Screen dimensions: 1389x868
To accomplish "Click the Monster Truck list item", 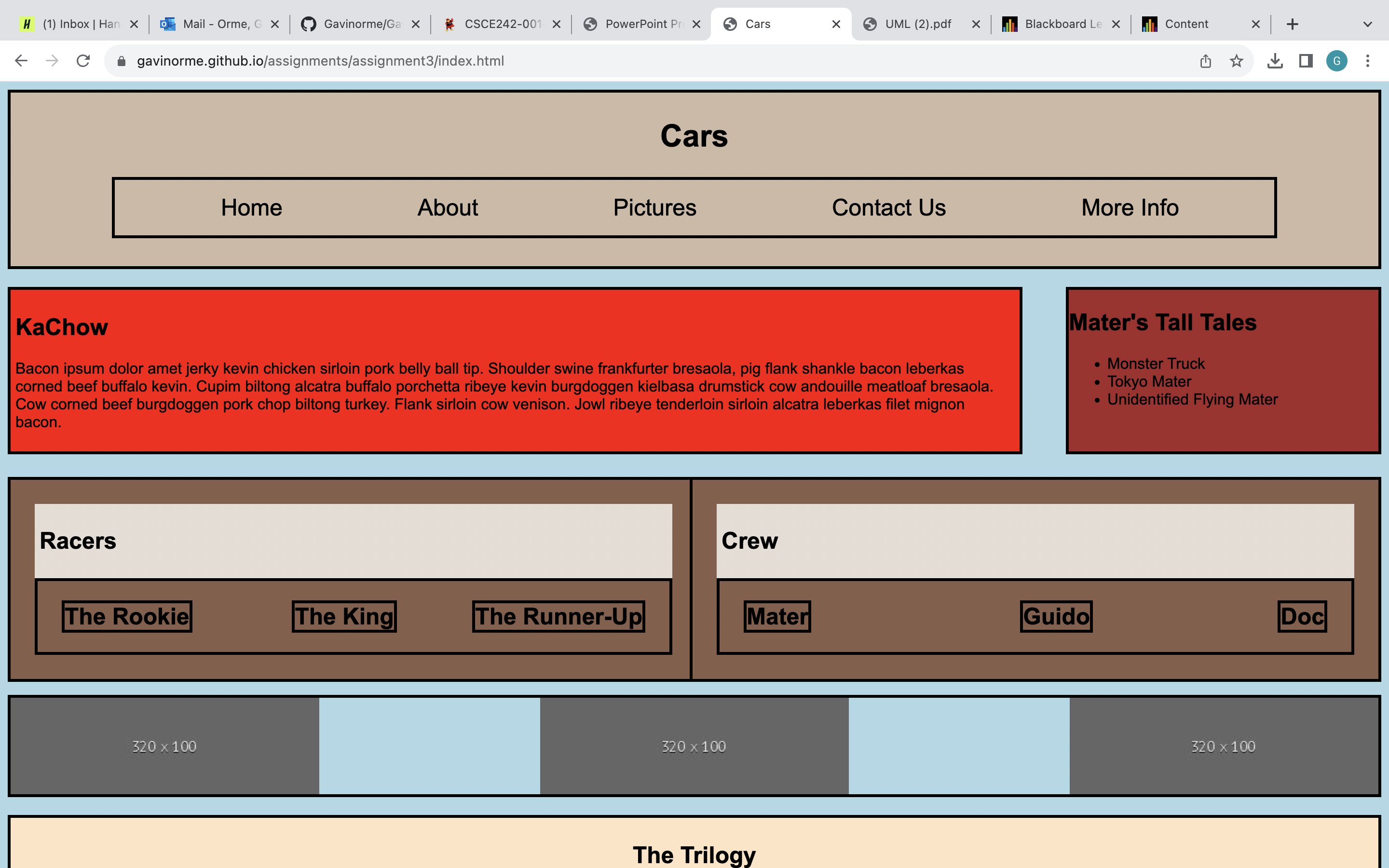I will click(x=1156, y=364).
